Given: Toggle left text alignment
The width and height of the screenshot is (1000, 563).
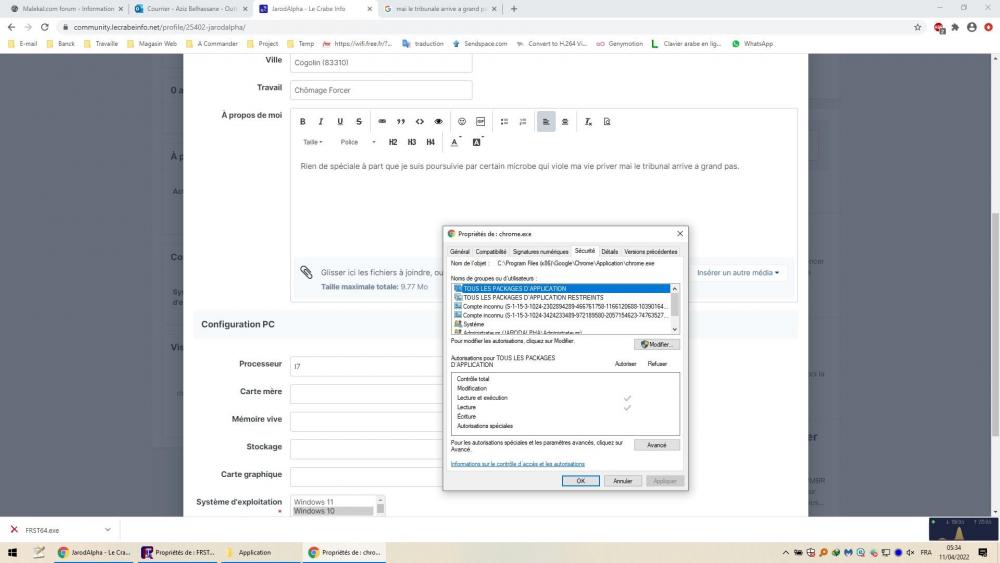Looking at the screenshot, I should [546, 121].
